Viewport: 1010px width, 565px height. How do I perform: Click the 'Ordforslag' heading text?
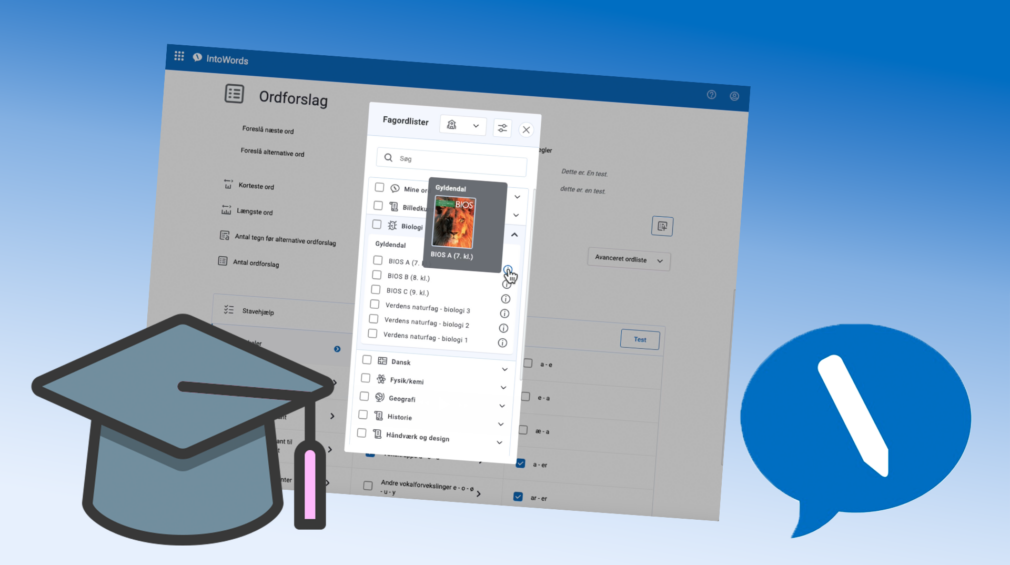293,99
